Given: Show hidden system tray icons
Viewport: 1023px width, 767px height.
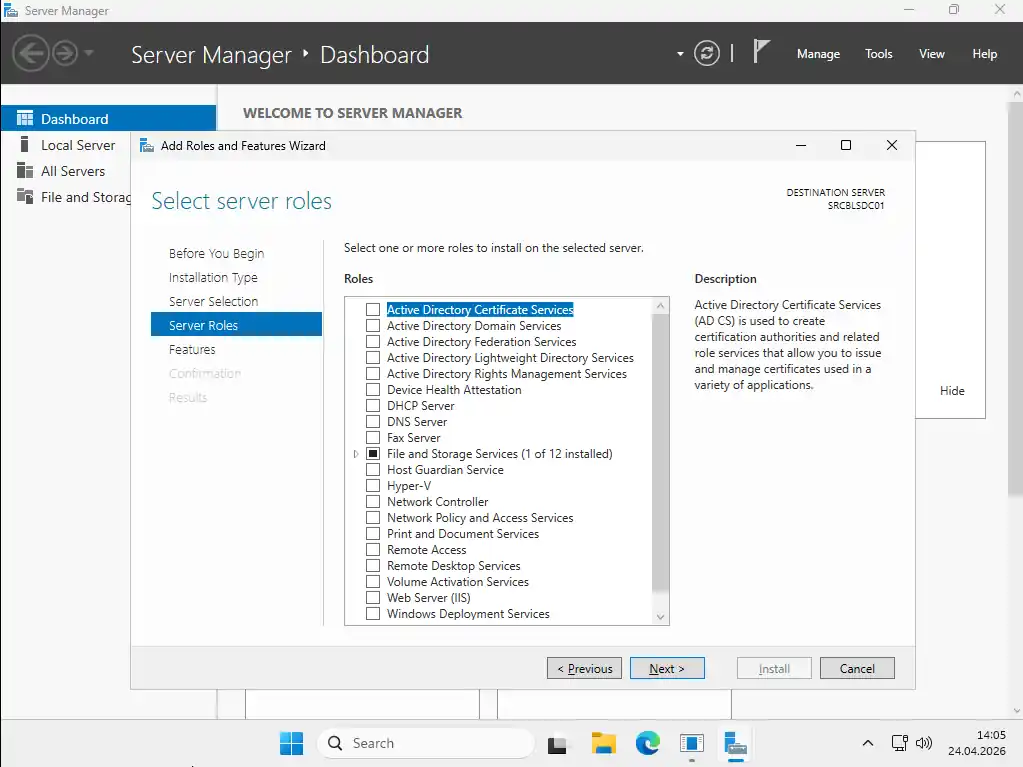Looking at the screenshot, I should [x=868, y=743].
